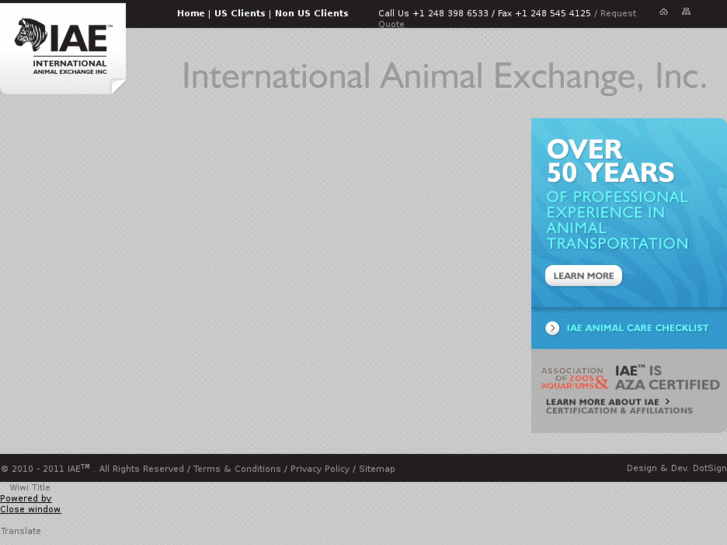Click the IAE is AZA Certified text

click(667, 378)
